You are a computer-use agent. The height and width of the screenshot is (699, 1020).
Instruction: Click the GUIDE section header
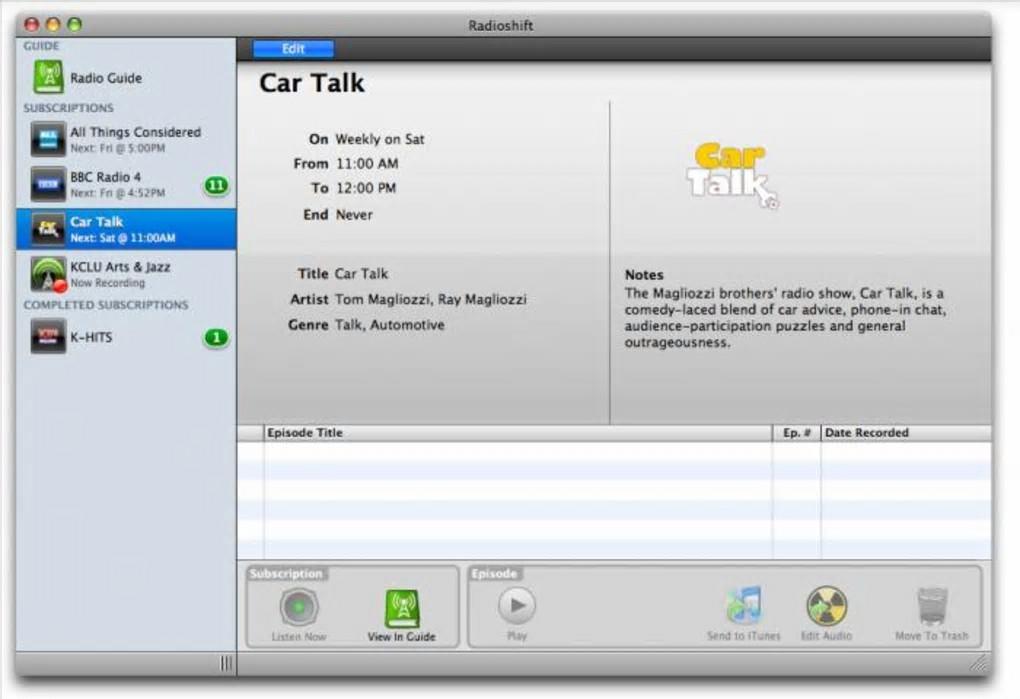coord(41,46)
